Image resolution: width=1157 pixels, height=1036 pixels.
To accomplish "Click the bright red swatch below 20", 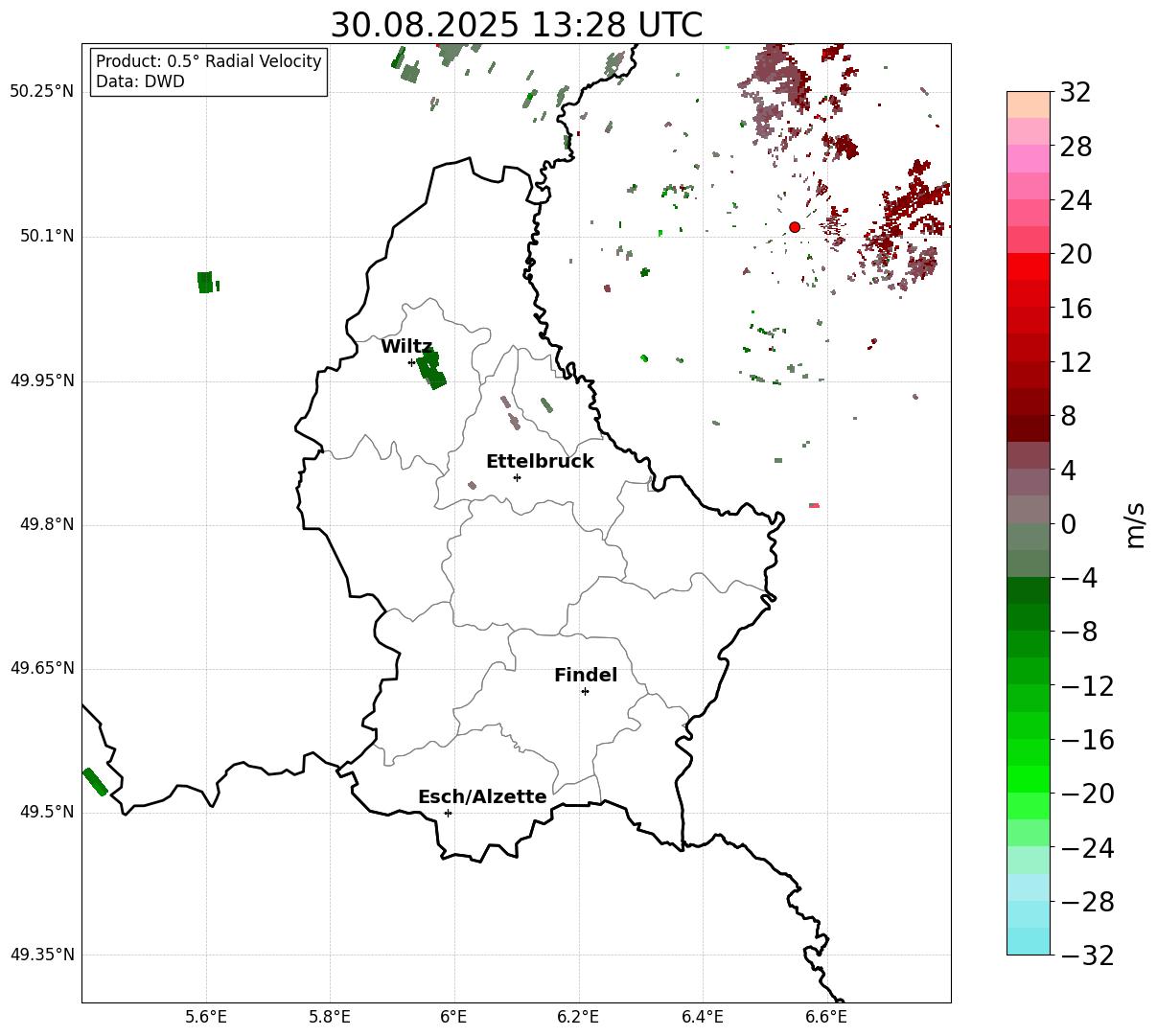I will click(1029, 266).
